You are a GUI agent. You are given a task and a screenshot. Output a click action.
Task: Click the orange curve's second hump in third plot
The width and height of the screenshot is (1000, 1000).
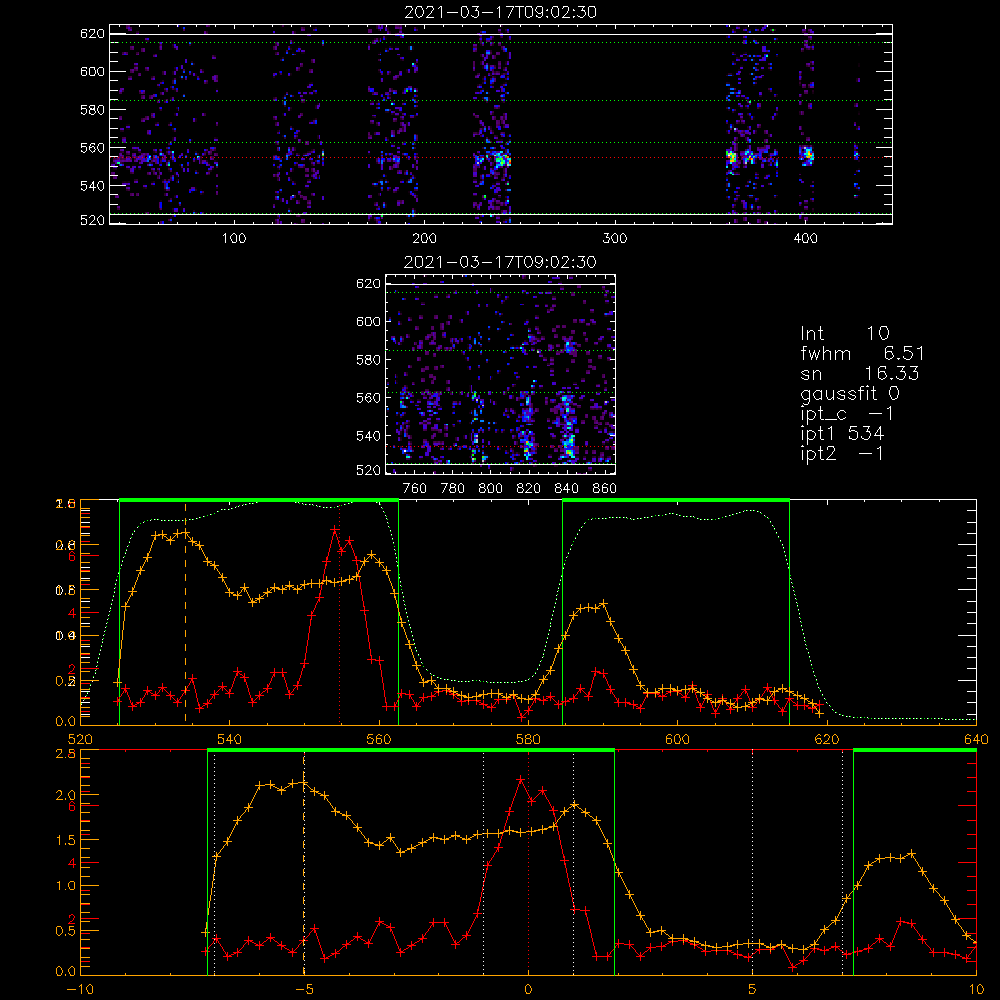coord(372,555)
